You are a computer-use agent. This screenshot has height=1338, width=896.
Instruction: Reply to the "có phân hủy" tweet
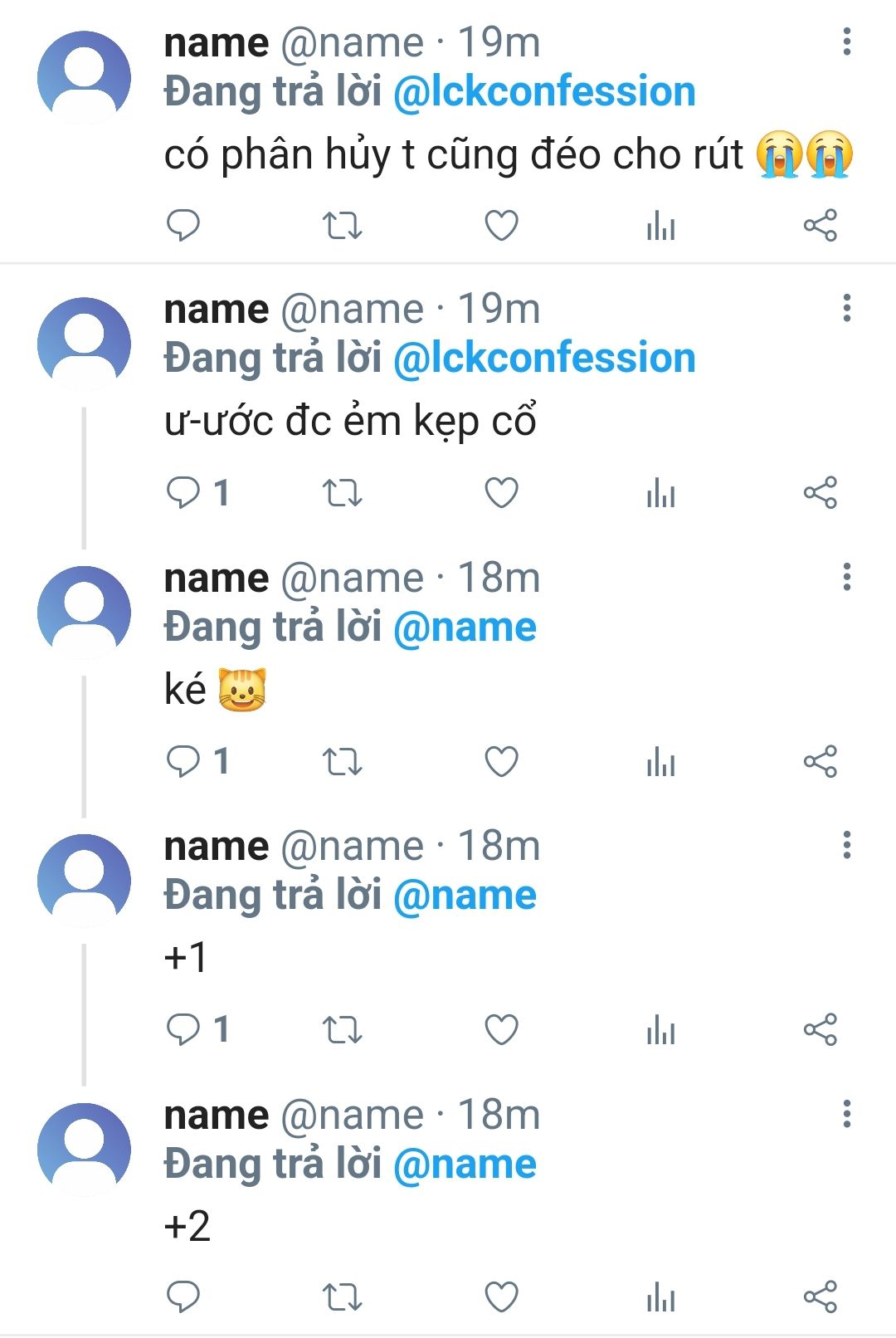point(183,225)
